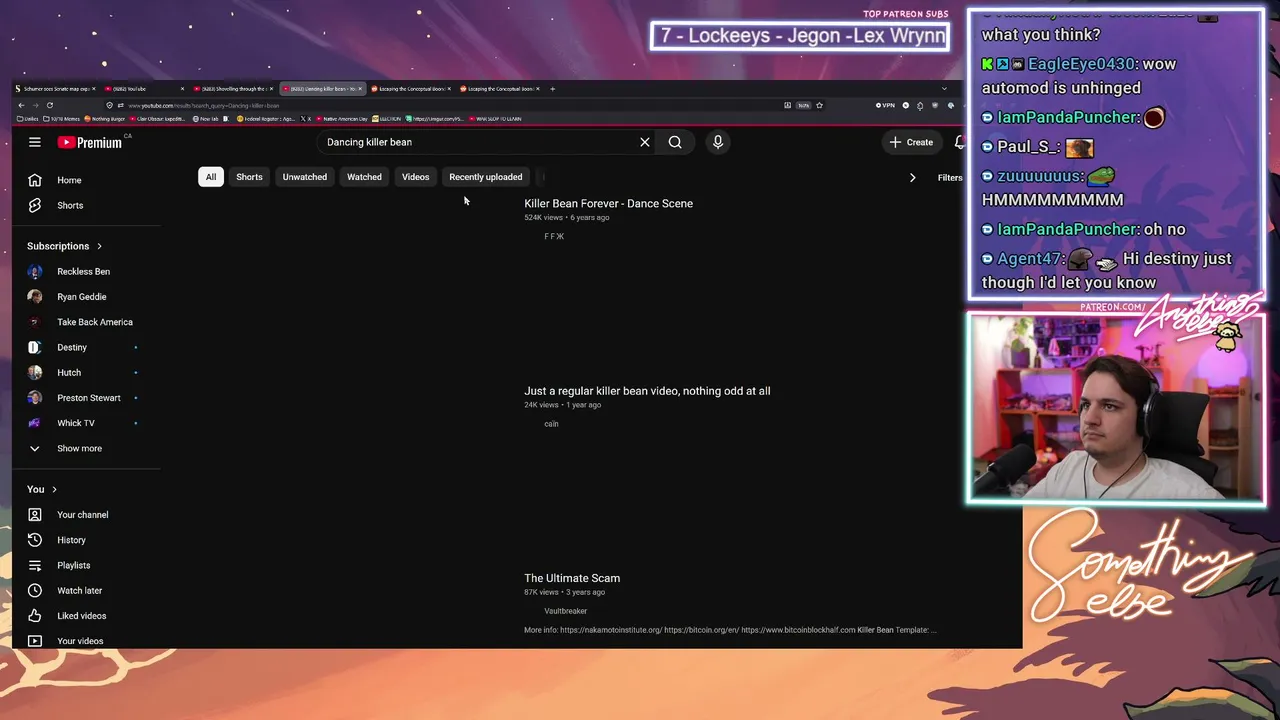Screen dimensions: 1280x720
Task: Open the YouTube guide hamburger menu
Action: tap(35, 142)
